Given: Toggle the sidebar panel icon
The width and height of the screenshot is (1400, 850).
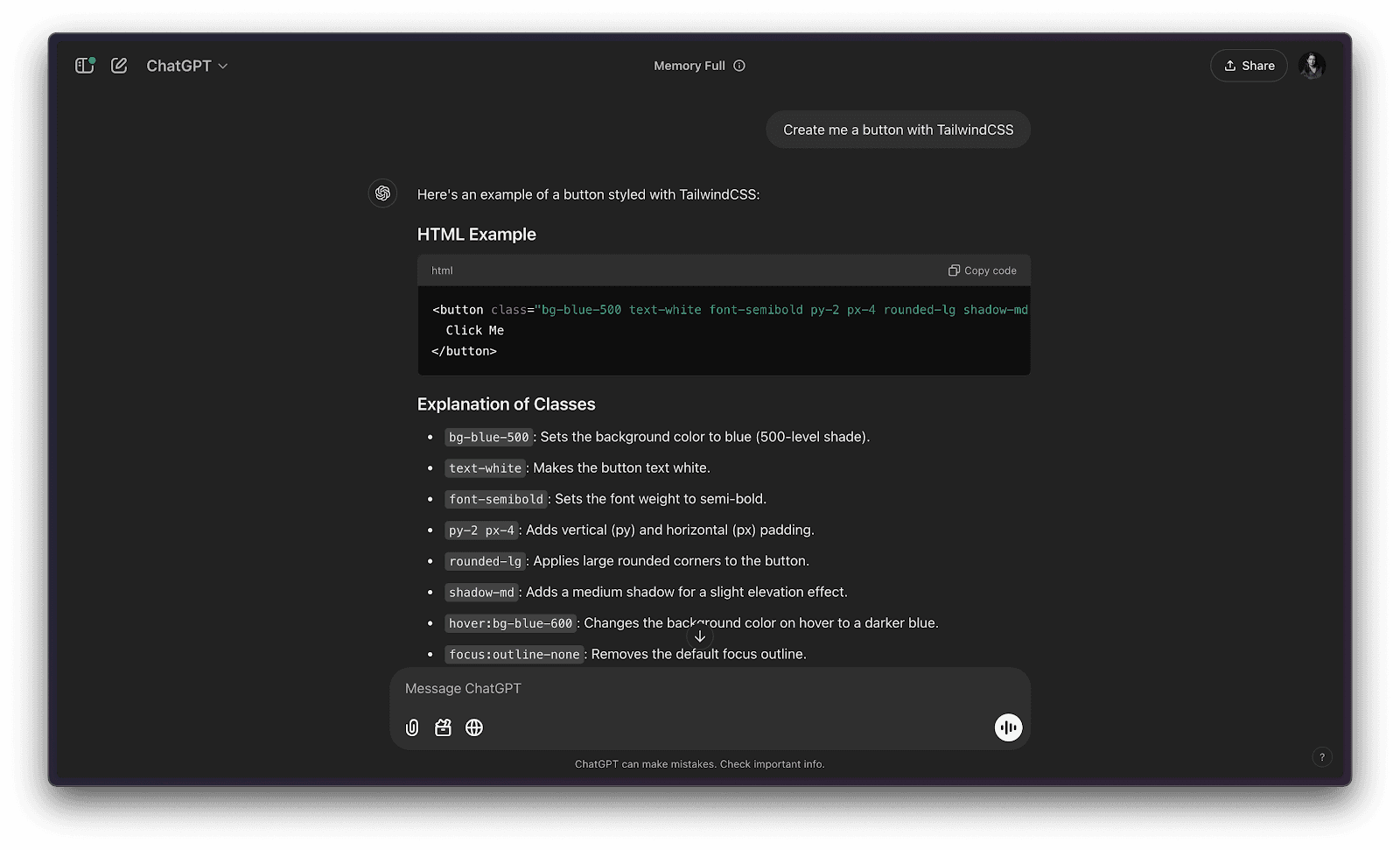Looking at the screenshot, I should (x=85, y=66).
